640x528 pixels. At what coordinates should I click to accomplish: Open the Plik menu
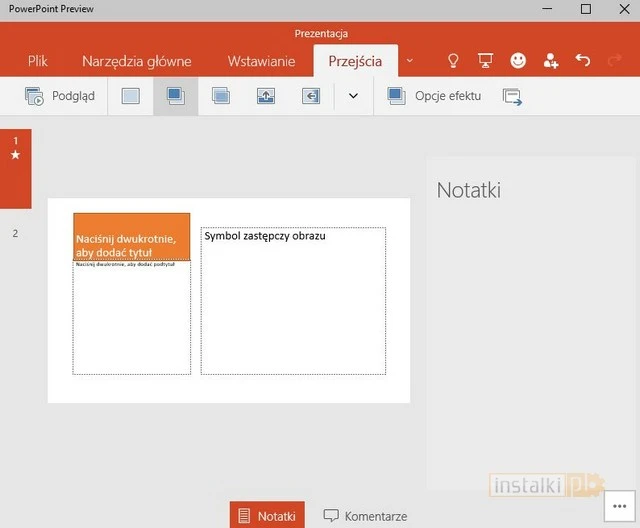click(38, 61)
